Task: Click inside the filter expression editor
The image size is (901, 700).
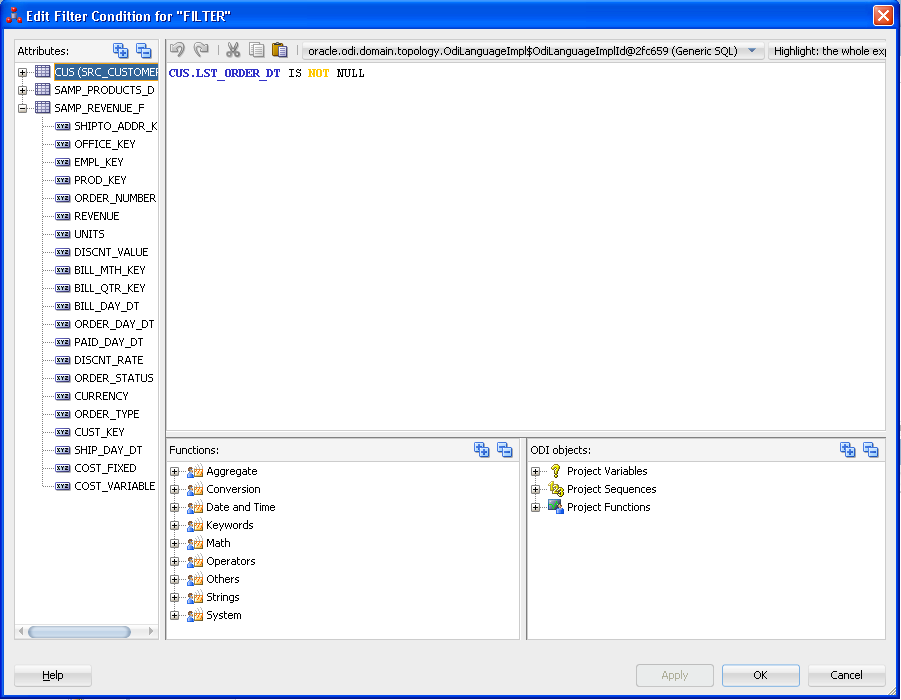Action: (525, 247)
